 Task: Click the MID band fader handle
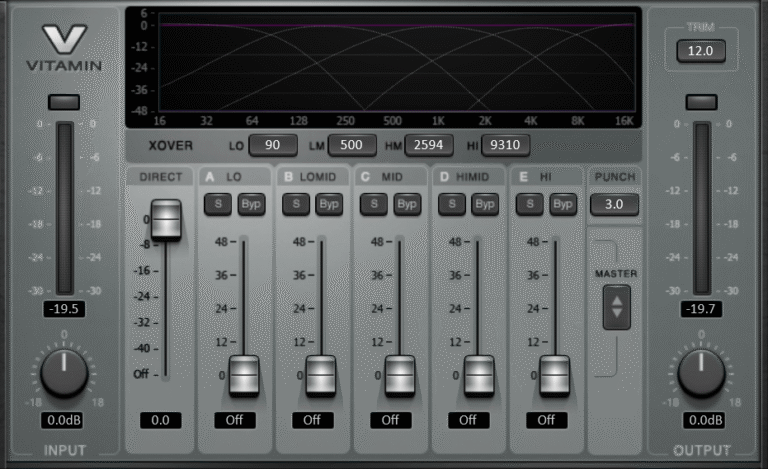pos(399,375)
